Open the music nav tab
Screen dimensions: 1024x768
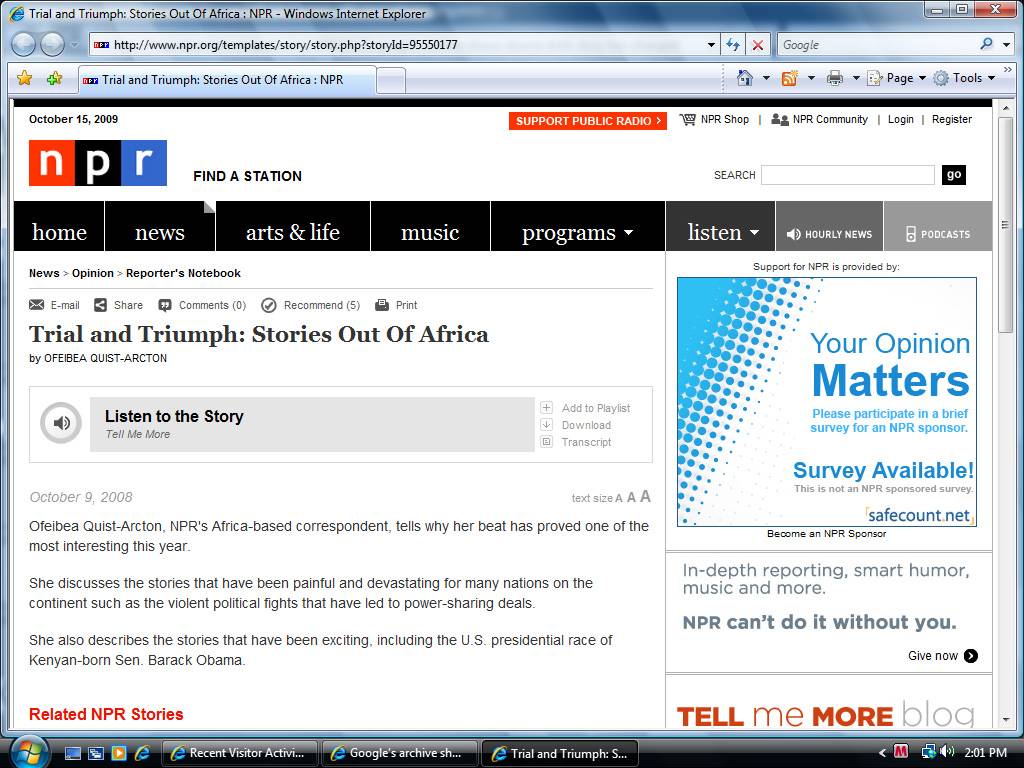430,232
